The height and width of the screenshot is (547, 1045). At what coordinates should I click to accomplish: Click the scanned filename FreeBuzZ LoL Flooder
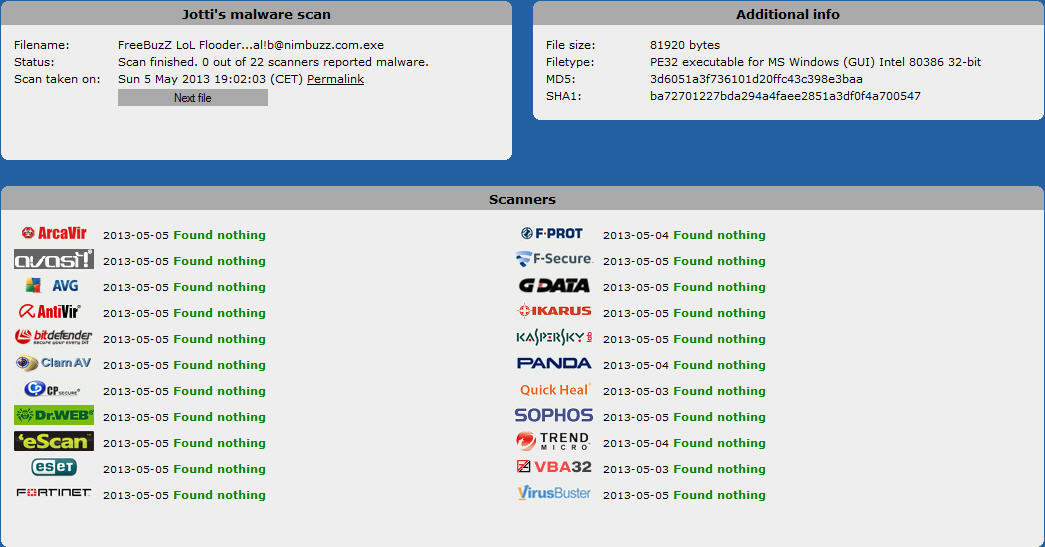tap(251, 45)
